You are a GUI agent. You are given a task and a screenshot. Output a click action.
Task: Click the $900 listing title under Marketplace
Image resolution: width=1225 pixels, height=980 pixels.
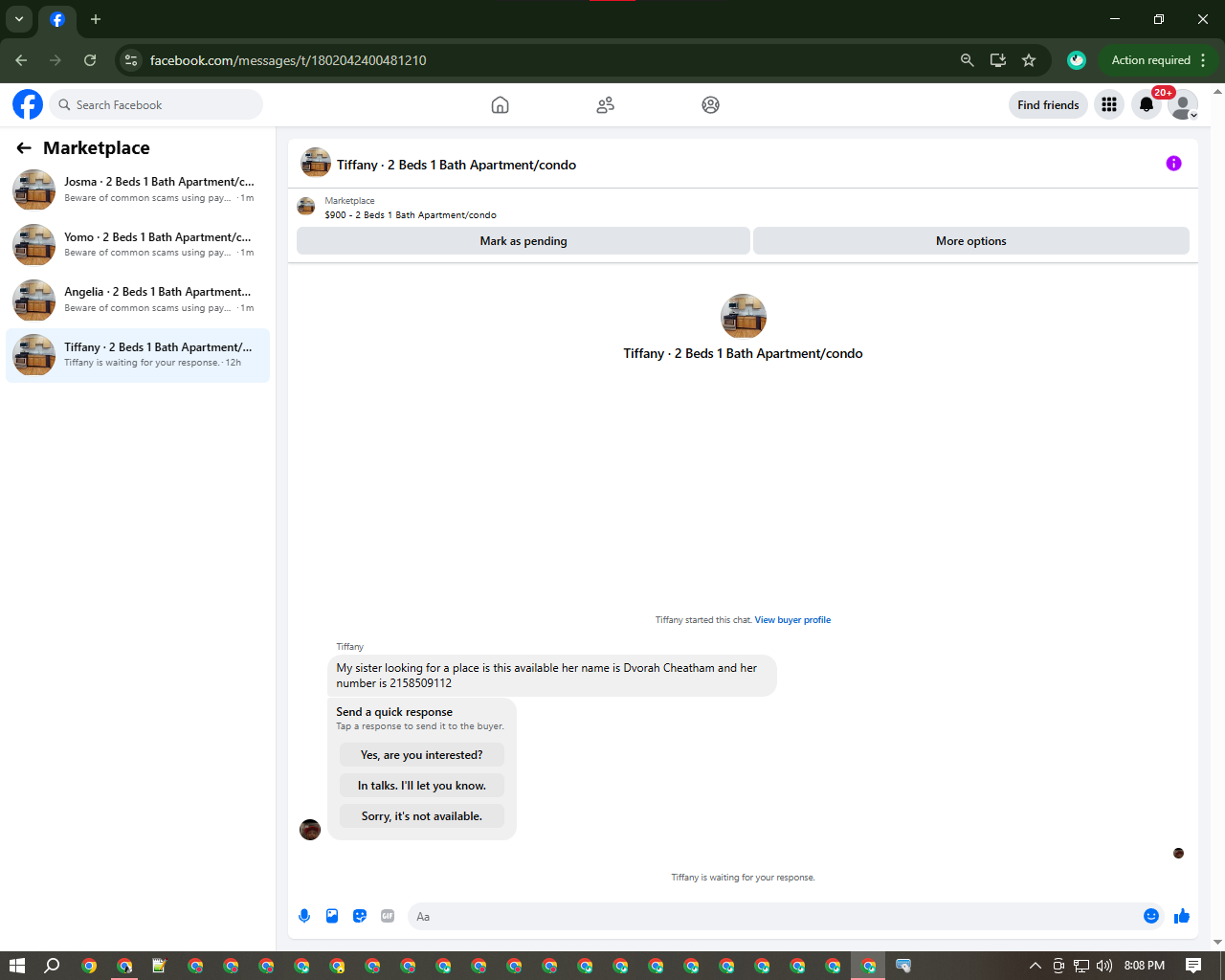coord(411,215)
